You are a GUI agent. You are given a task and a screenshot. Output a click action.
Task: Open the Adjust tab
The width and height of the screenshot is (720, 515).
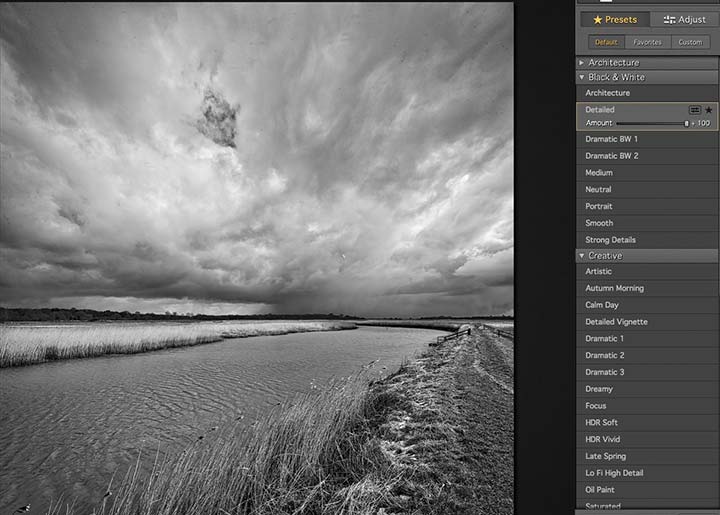click(684, 19)
